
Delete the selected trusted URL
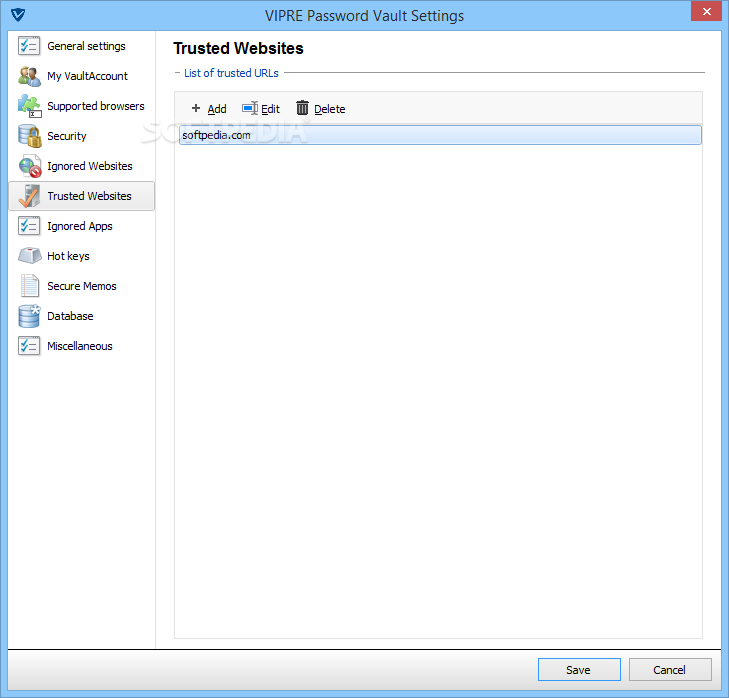click(321, 109)
